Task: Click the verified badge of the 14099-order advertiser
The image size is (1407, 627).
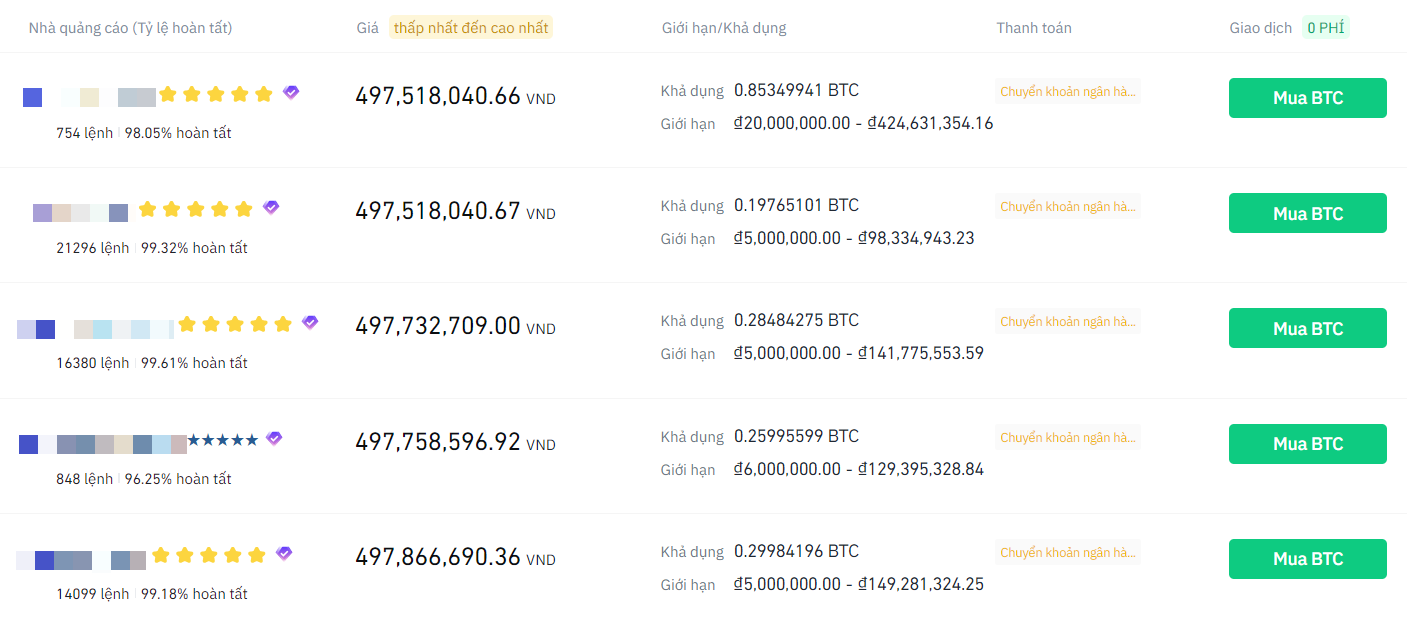Action: point(284,554)
